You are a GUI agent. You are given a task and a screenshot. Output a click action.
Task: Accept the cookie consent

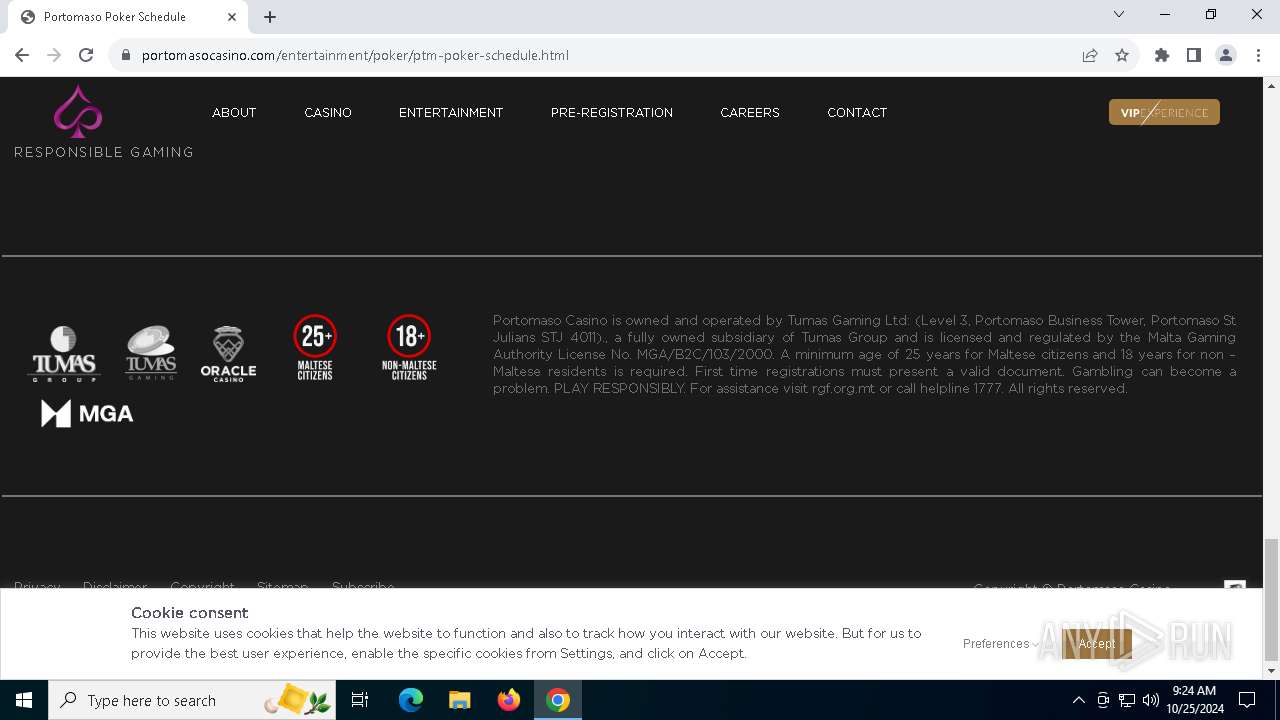tap(1097, 644)
